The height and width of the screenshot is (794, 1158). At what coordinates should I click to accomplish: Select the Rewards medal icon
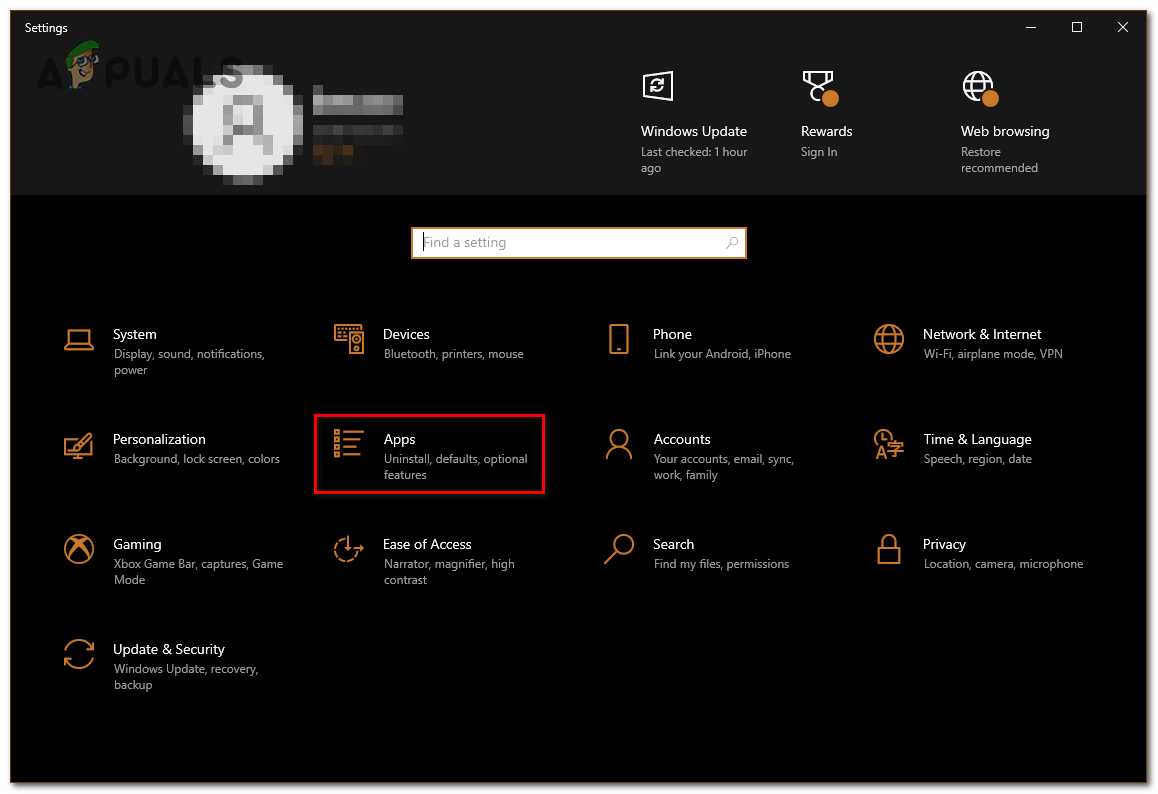click(x=819, y=86)
